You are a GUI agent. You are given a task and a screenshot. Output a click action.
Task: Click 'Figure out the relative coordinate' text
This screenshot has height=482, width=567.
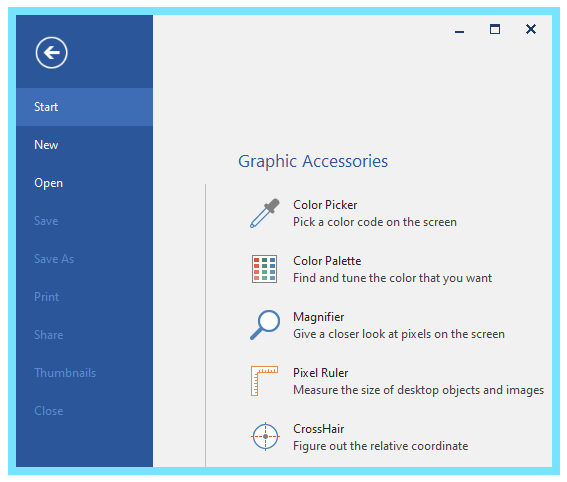(x=380, y=446)
